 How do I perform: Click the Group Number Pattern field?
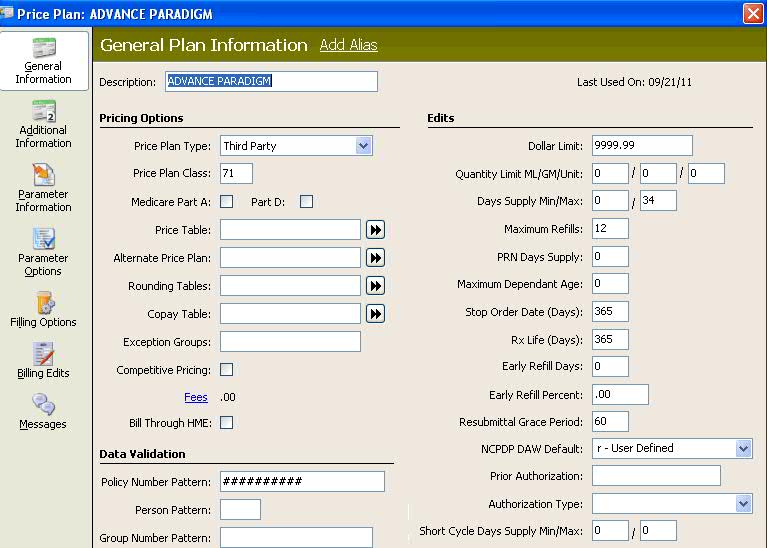pos(296,537)
